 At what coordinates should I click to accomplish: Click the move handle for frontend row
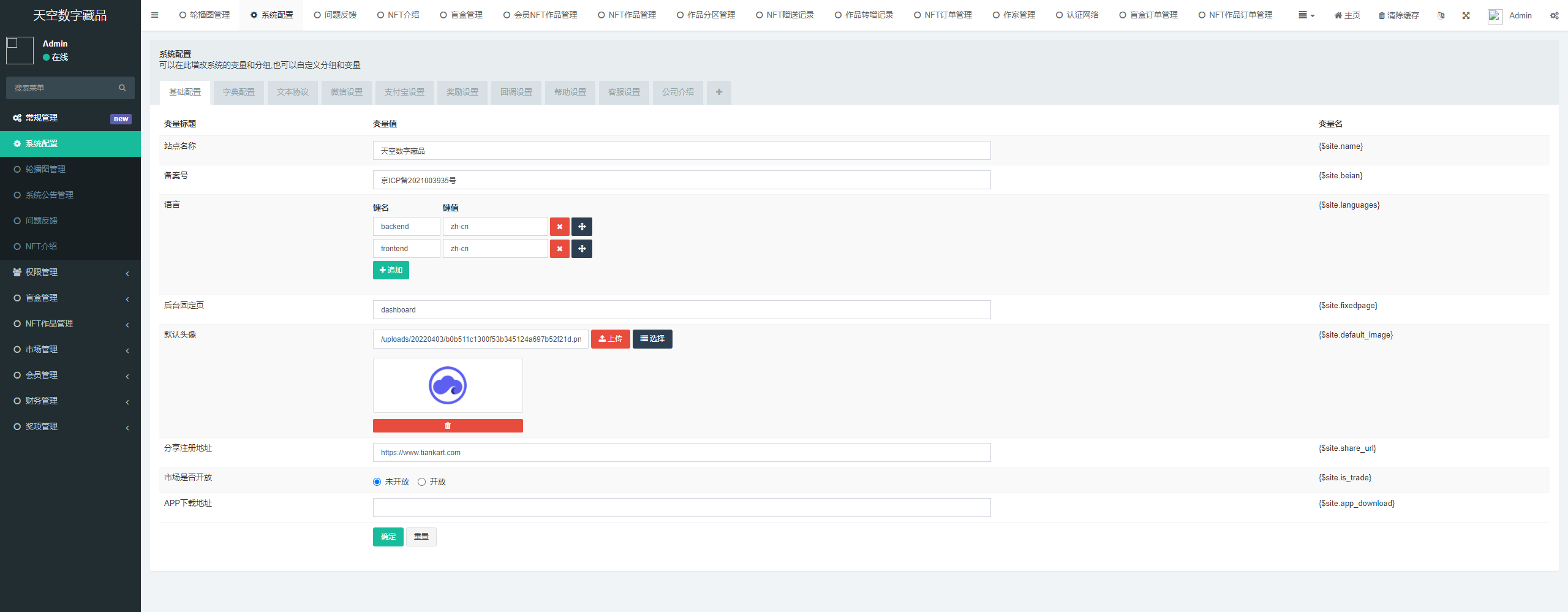click(581, 249)
